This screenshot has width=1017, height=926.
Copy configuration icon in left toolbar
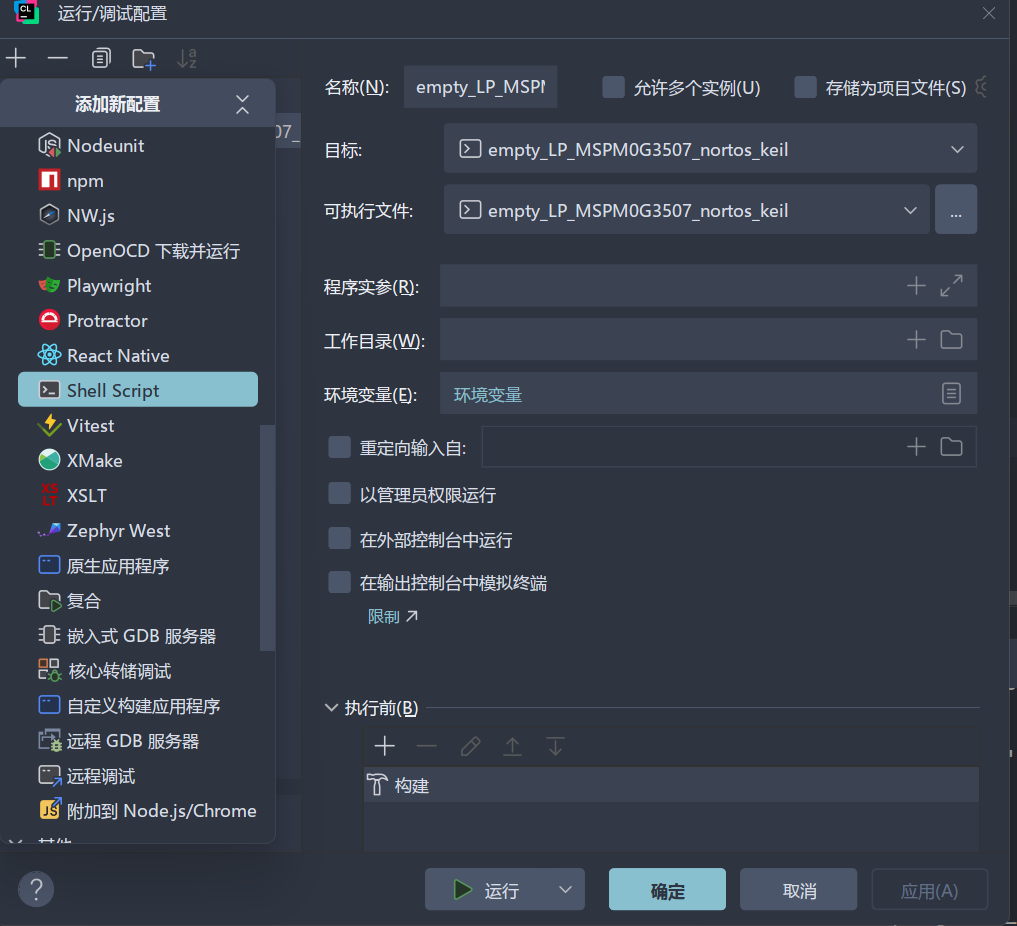point(101,58)
